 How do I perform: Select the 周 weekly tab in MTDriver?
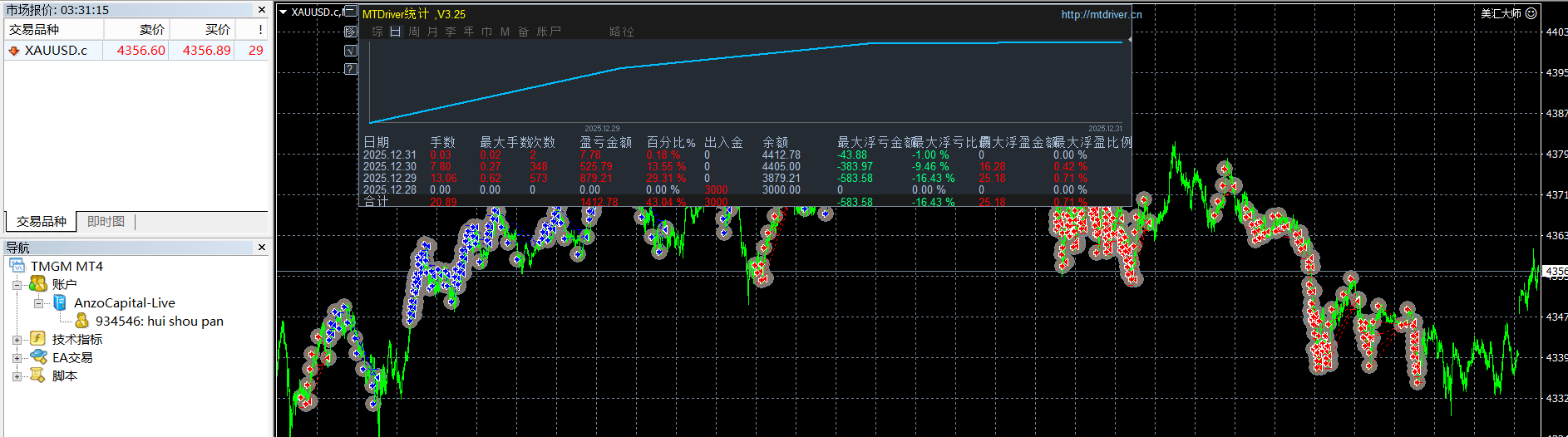click(414, 32)
